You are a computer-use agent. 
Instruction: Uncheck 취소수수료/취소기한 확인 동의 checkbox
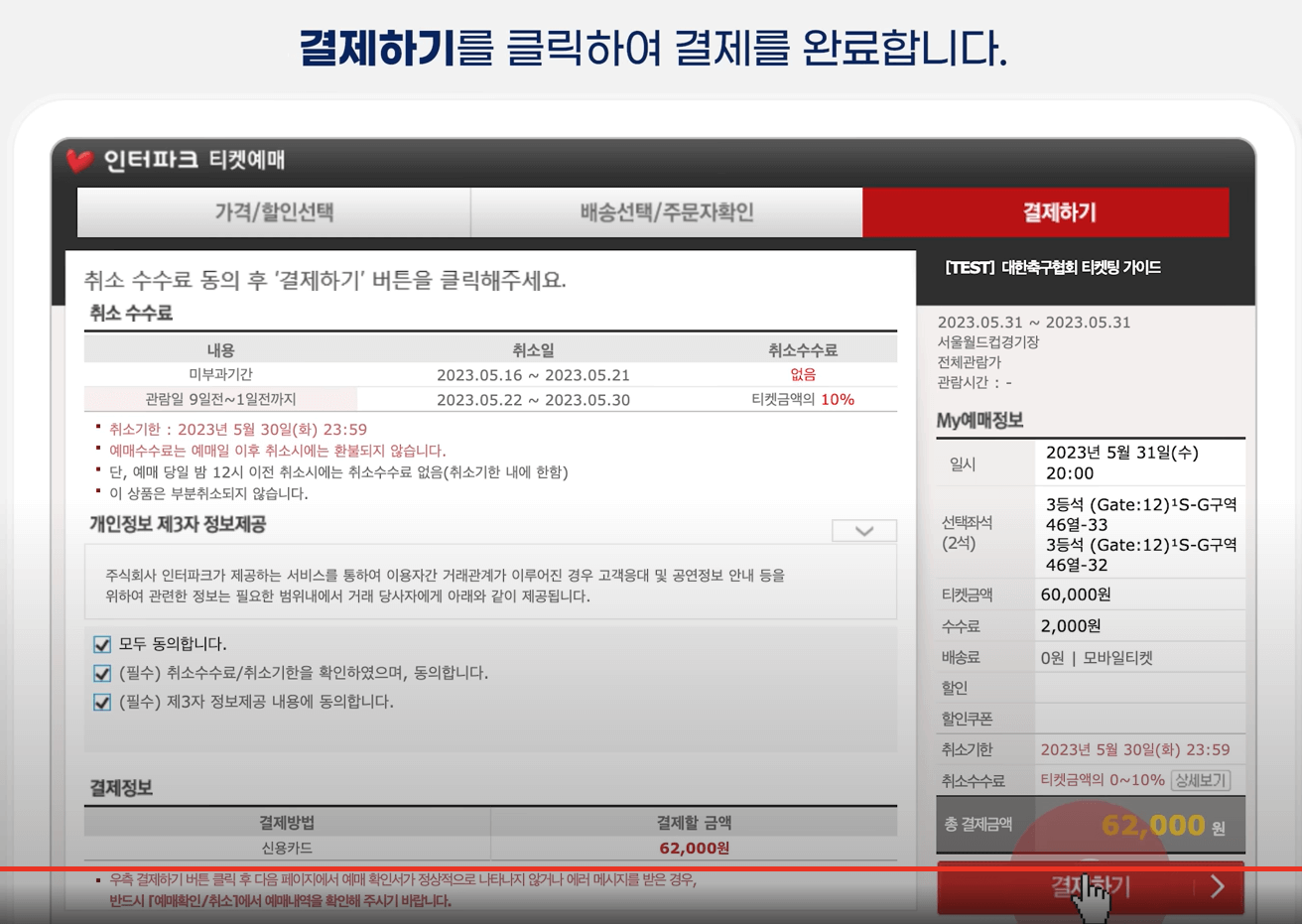[x=102, y=673]
